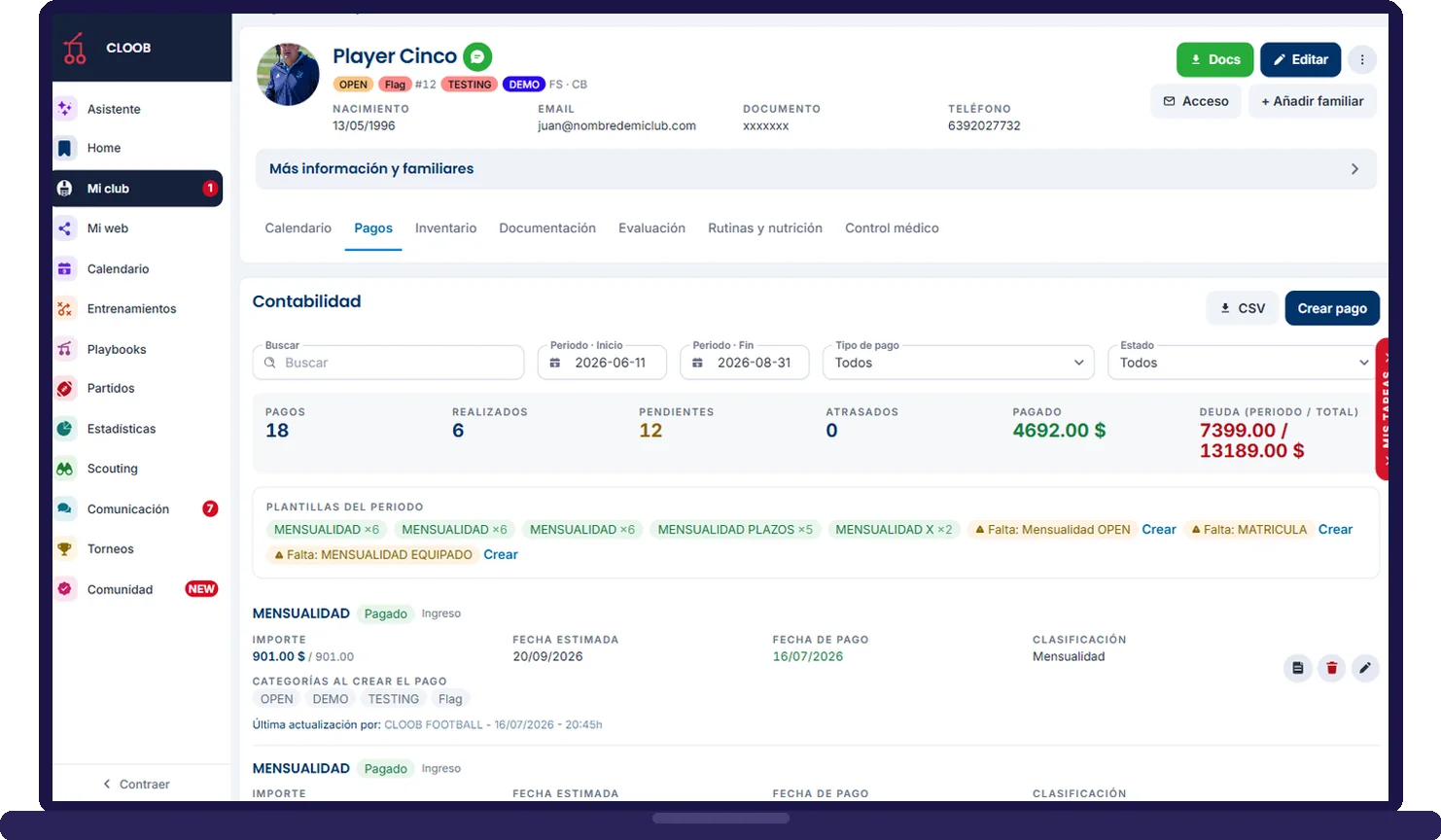Screen dimensions: 1441x840
Task: Open the Periodo Fin date picker
Action: pos(745,363)
